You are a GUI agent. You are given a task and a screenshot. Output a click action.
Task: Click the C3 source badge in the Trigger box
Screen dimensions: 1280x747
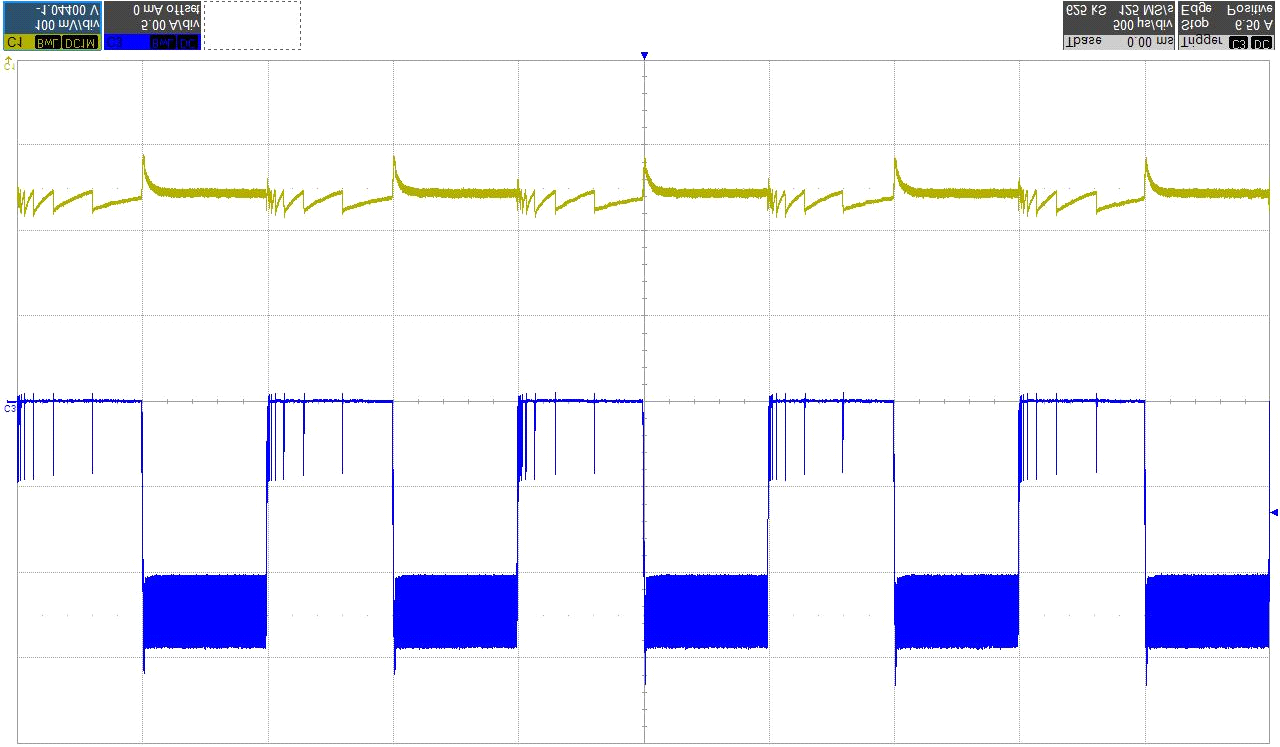tap(1239, 43)
